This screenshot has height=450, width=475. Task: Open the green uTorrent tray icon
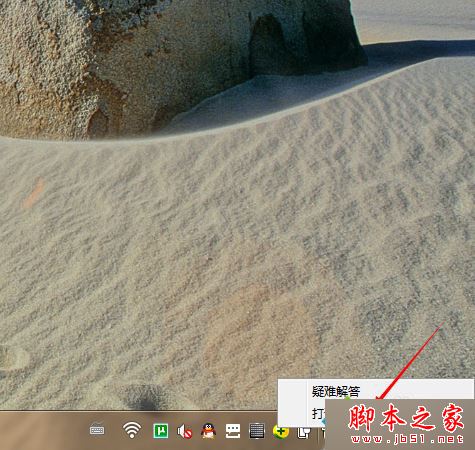pos(161,431)
